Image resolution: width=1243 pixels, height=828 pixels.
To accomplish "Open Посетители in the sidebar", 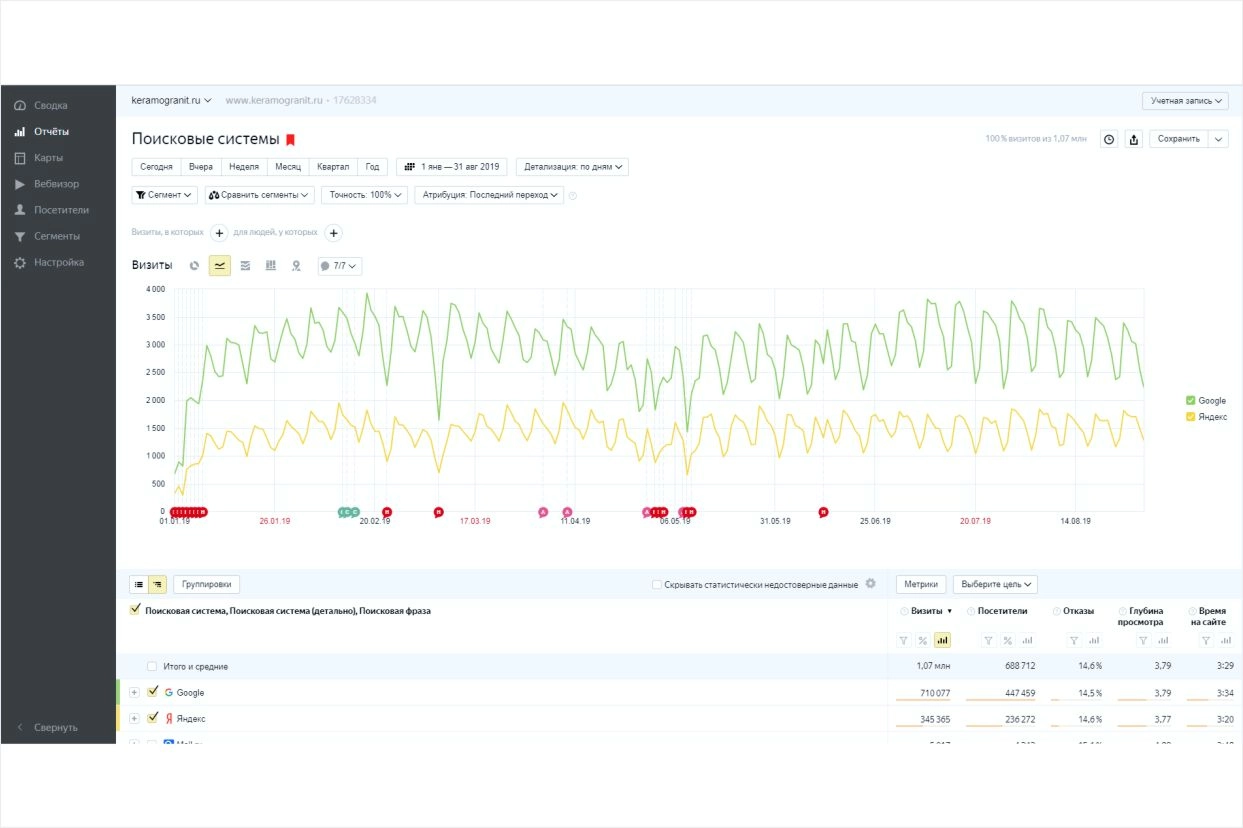I will tap(61, 210).
